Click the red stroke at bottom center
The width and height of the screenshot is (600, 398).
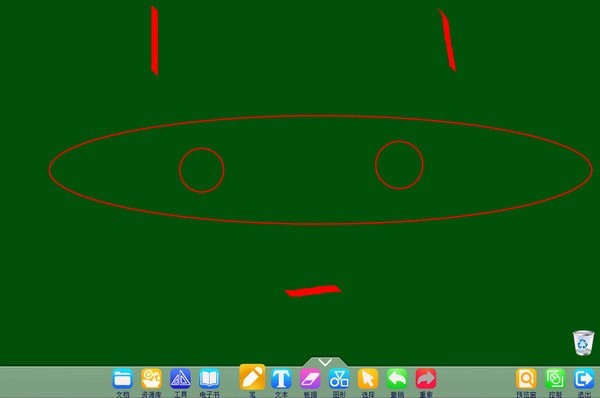313,290
